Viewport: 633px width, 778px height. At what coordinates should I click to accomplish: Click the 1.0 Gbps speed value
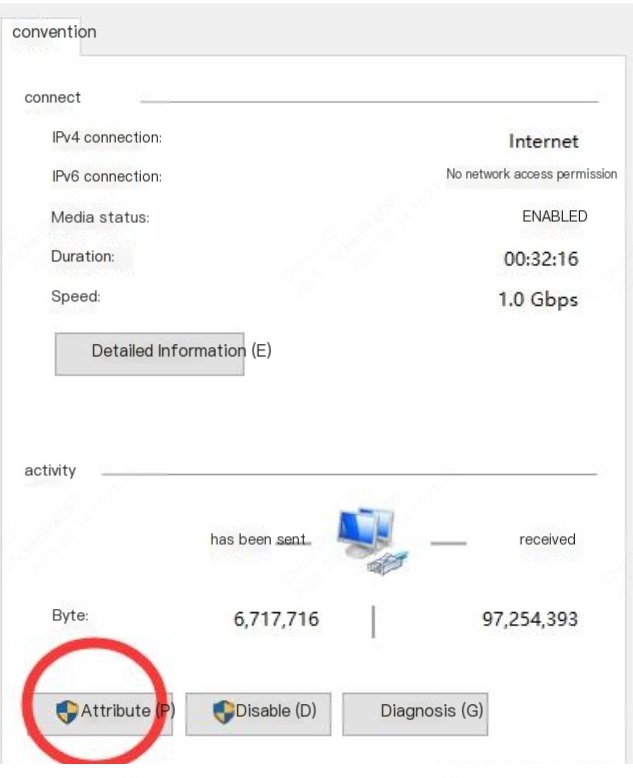click(538, 299)
